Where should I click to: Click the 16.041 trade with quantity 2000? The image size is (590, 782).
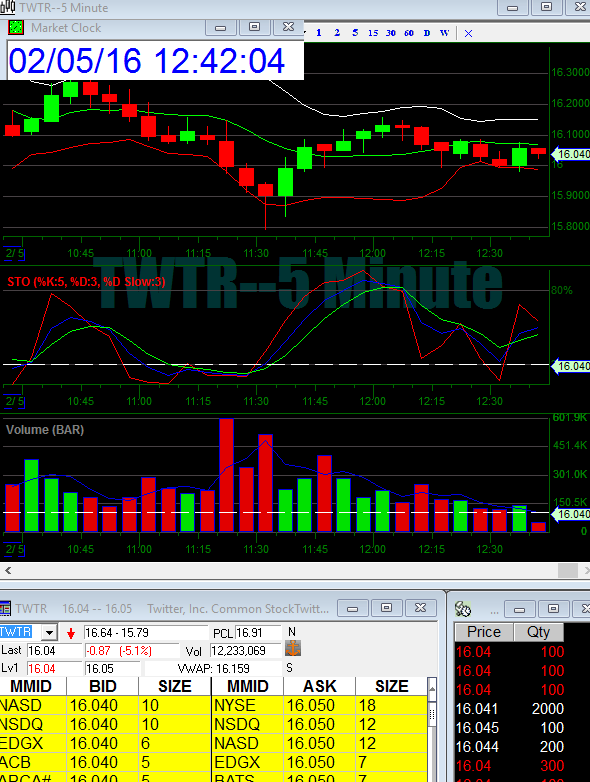click(x=510, y=709)
